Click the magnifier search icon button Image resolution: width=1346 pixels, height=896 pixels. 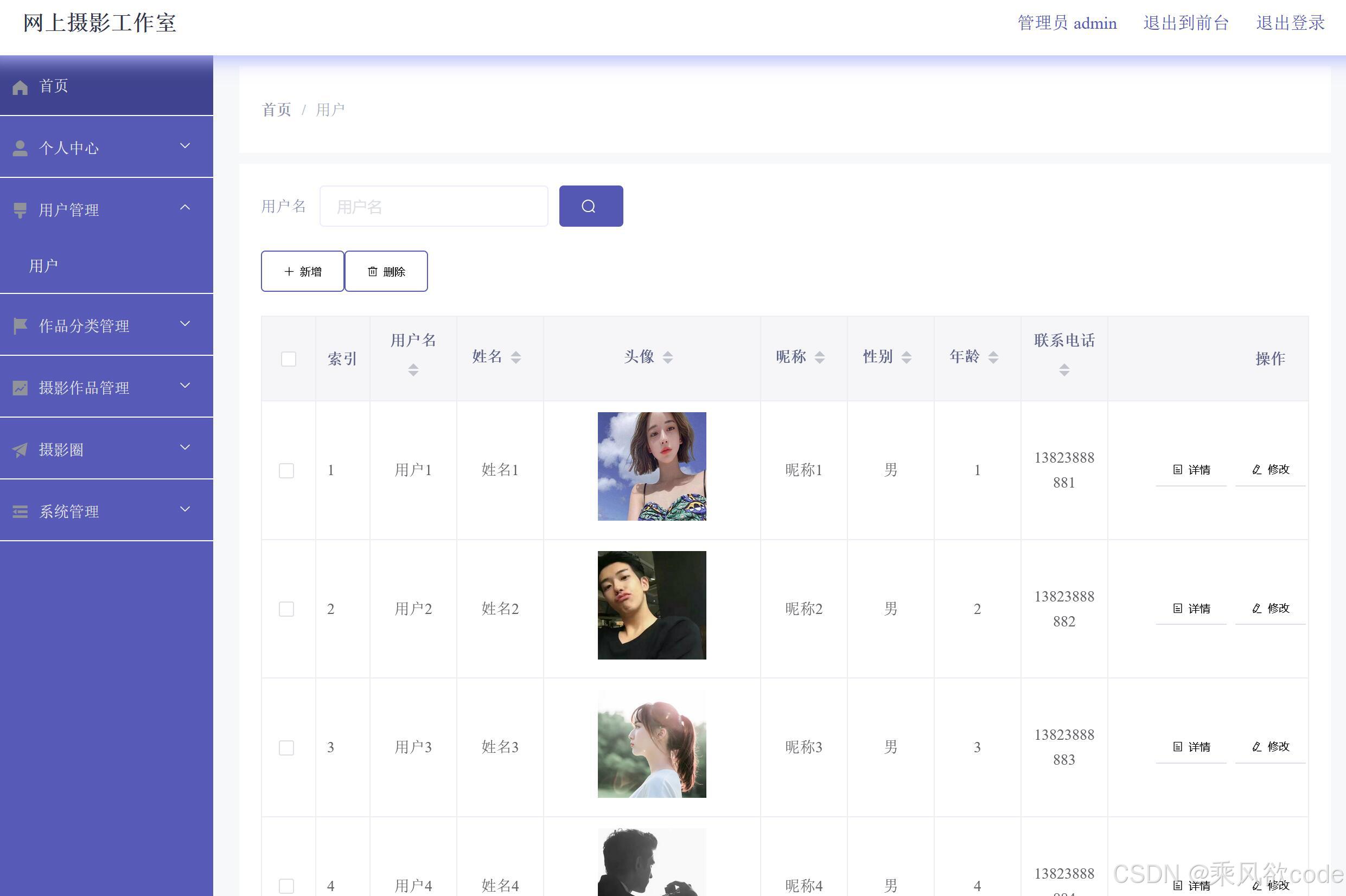point(590,206)
